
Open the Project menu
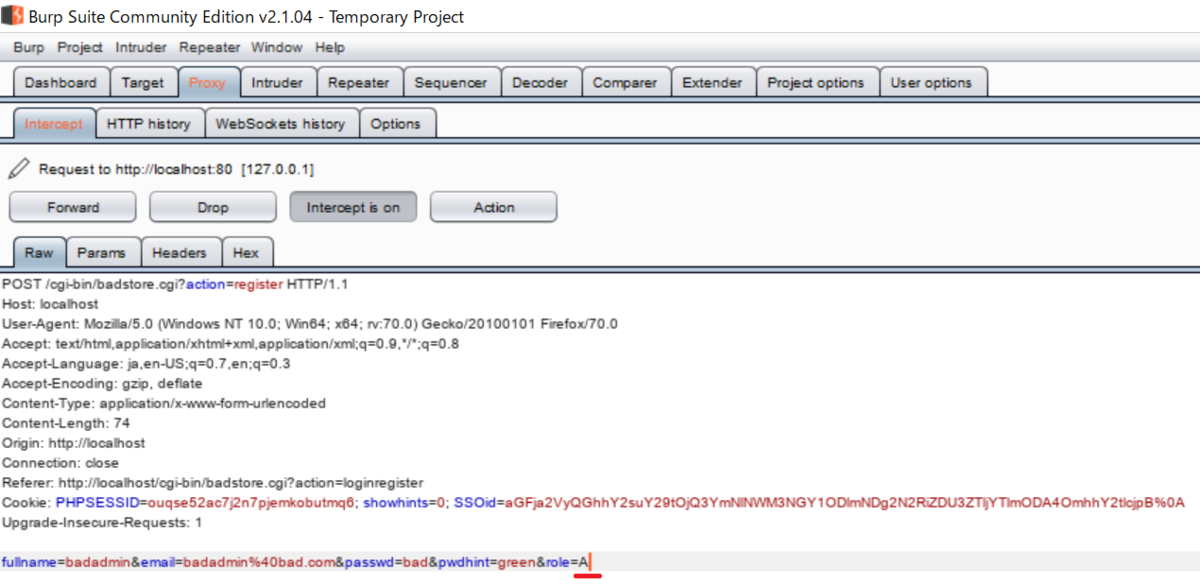click(x=80, y=47)
